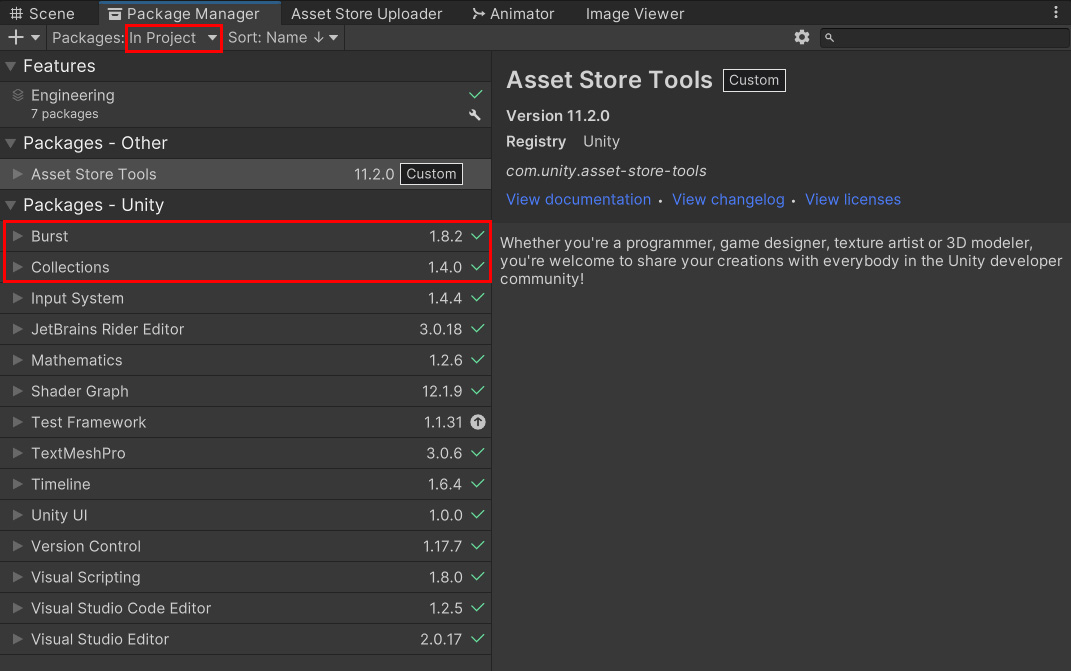Select the TextMeshPro package
Image resolution: width=1071 pixels, height=671 pixels.
(x=245, y=453)
